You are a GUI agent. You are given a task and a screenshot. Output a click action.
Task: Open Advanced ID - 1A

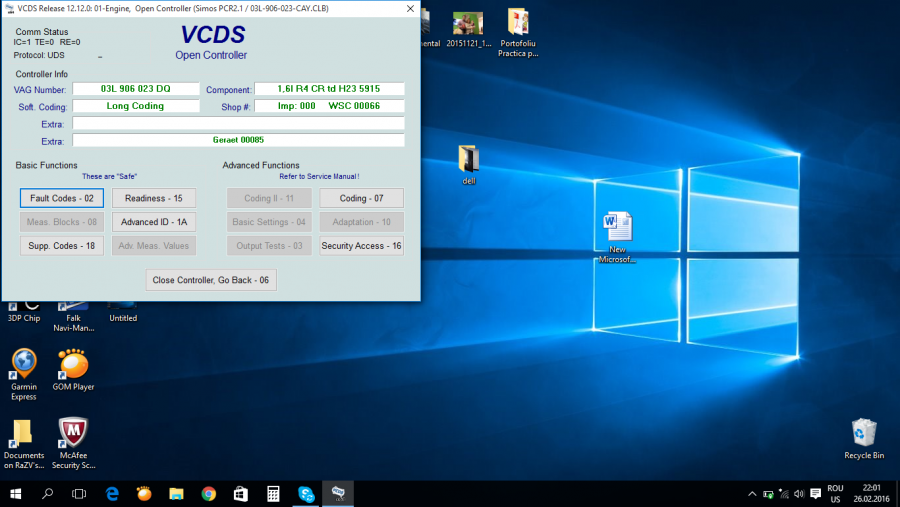[153, 222]
